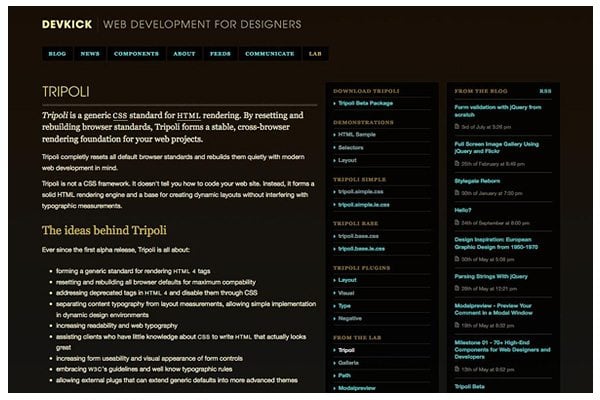
Task: Open the Negative plugin link
Action: tap(350, 318)
